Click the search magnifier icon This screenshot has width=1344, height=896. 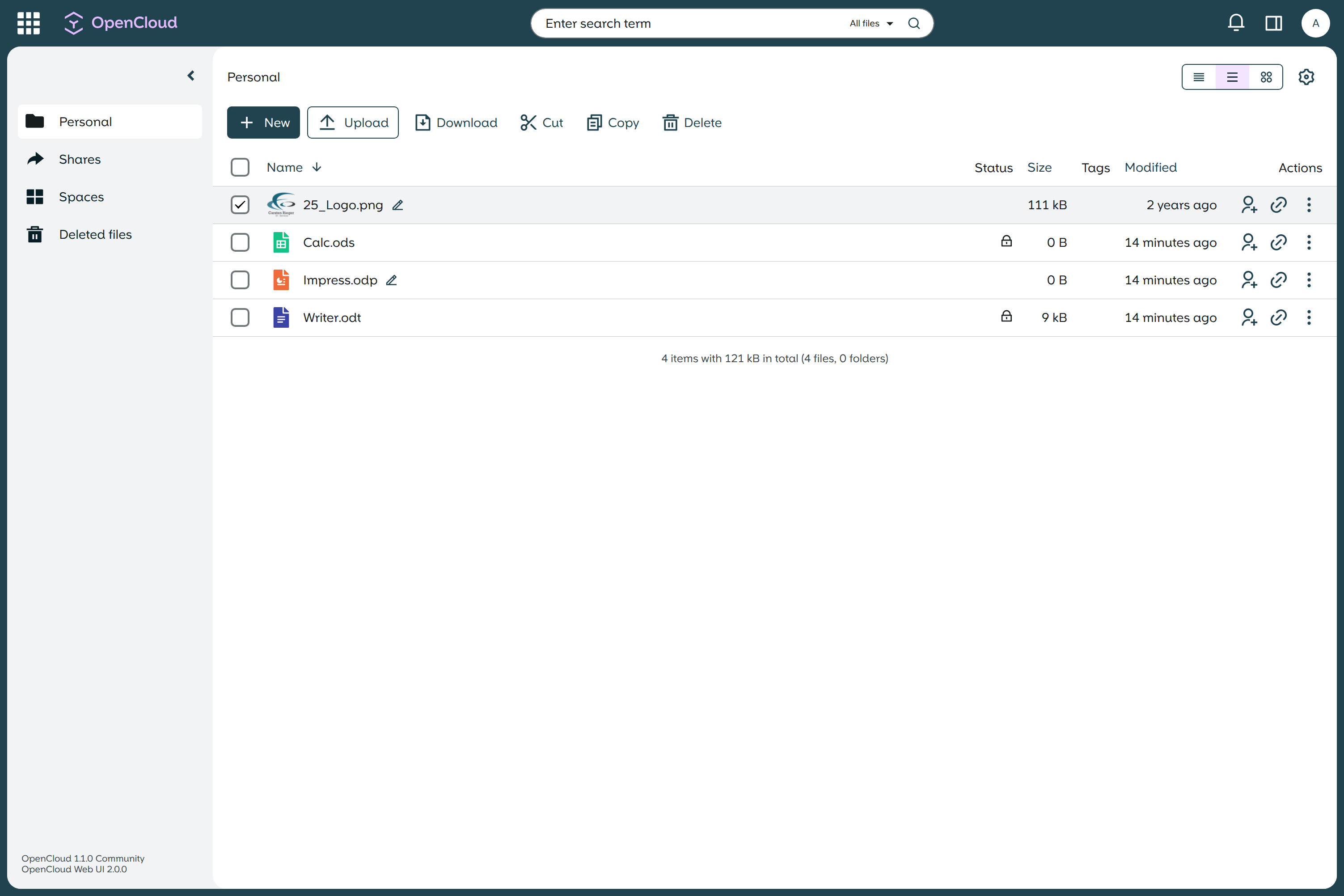pos(914,23)
